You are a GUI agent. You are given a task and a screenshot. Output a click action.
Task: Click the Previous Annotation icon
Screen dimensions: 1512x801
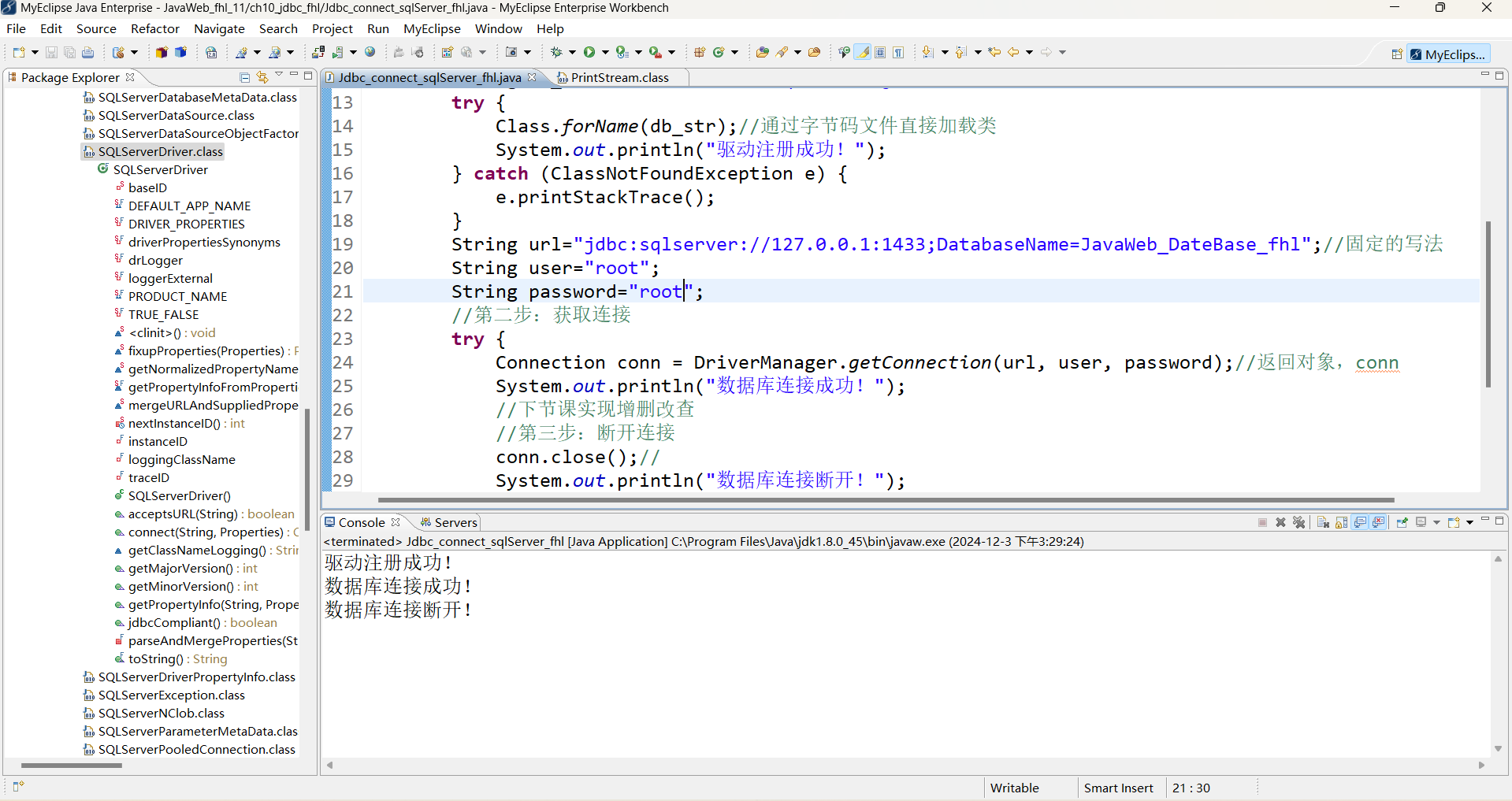960,52
